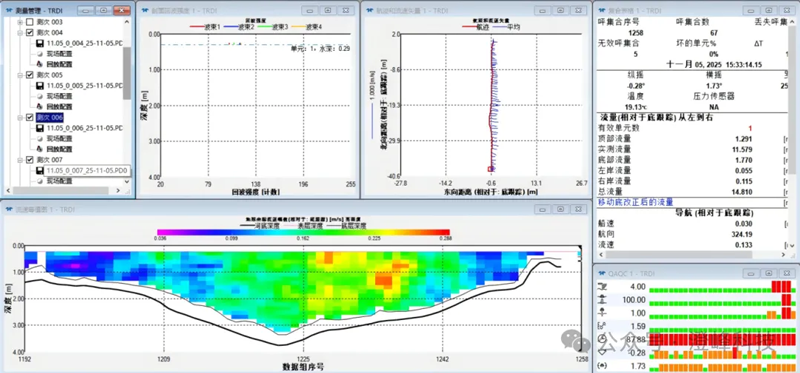Select the highlighted 测次 006 tree item
The image size is (800, 373).
(x=49, y=117)
